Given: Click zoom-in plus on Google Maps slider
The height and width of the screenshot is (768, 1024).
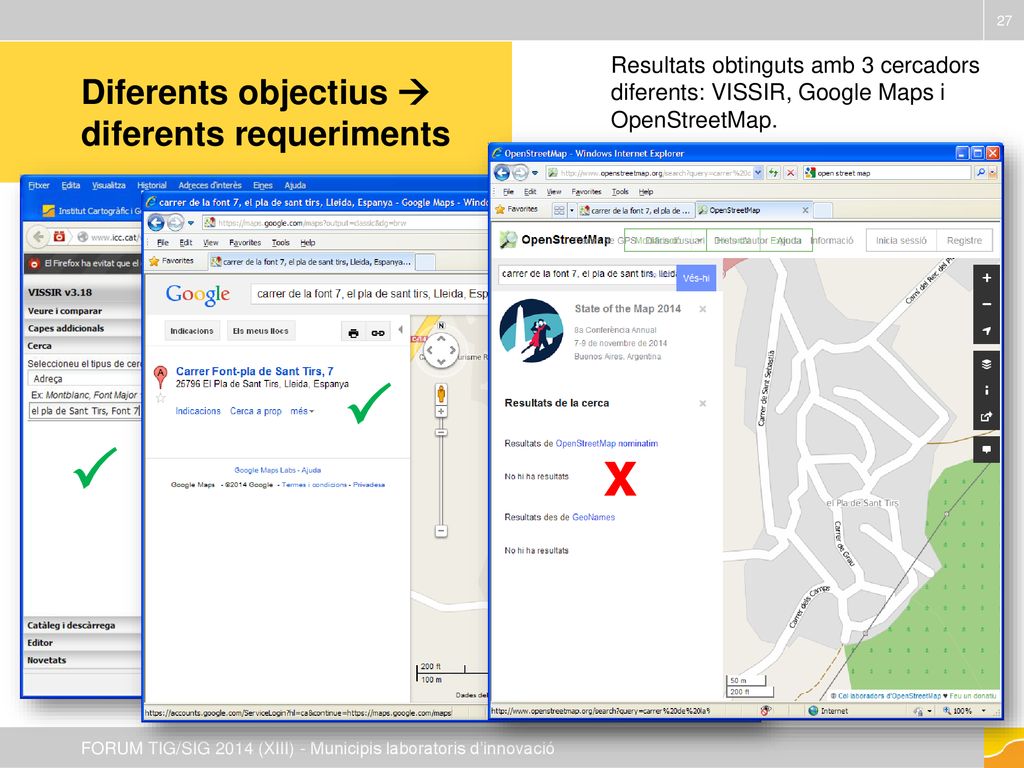Looking at the screenshot, I should tap(441, 411).
